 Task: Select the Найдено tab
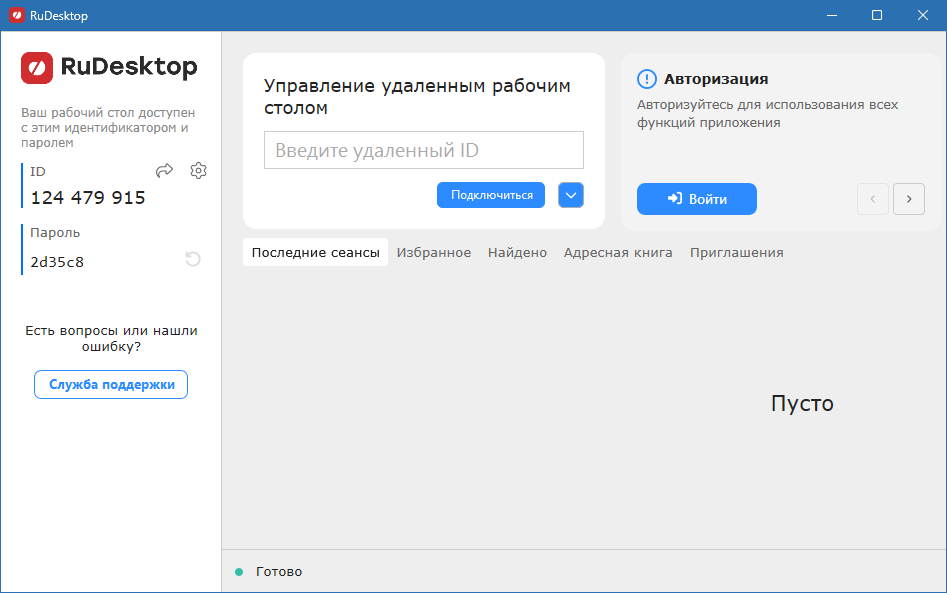pos(517,252)
